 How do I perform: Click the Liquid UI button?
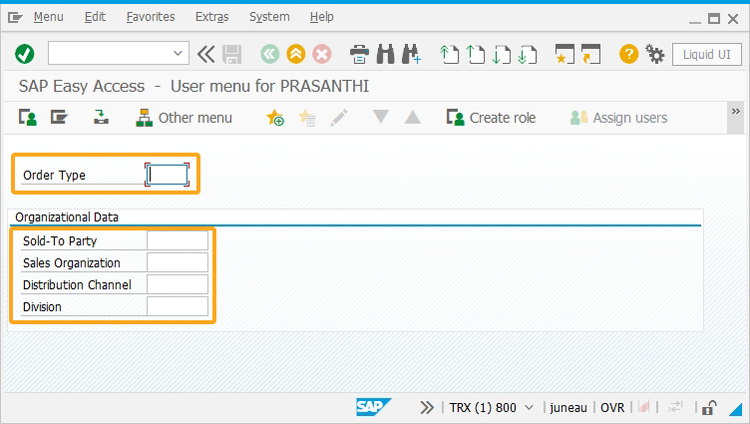tap(706, 55)
